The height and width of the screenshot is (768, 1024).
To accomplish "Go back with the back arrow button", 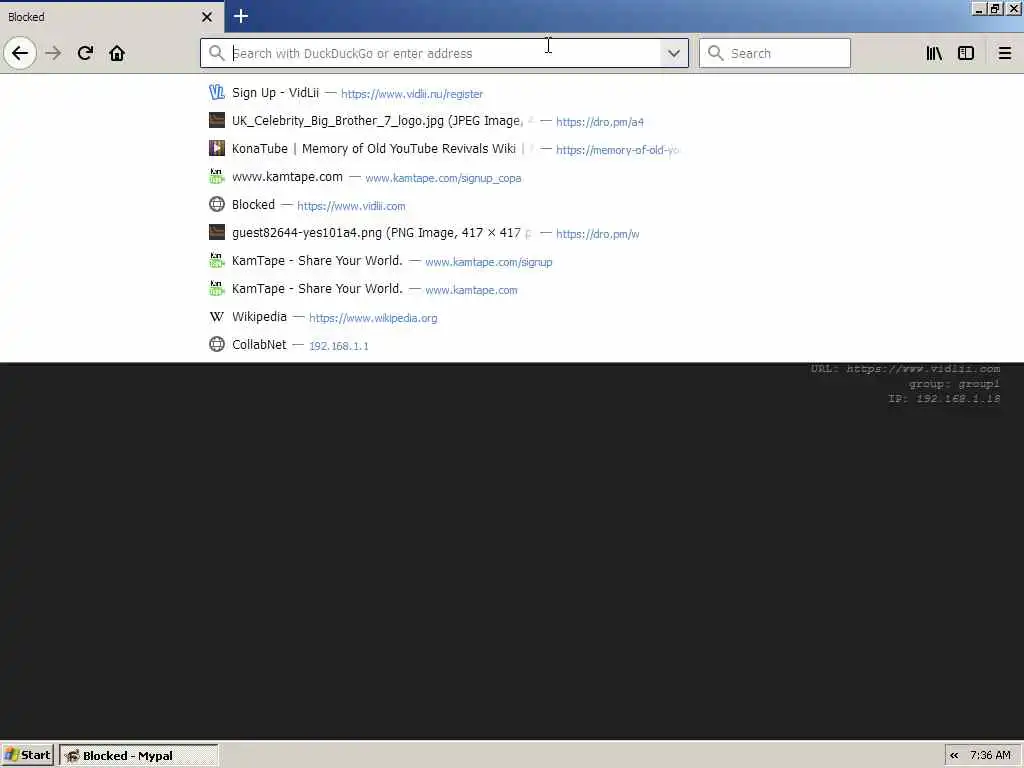I will tap(20, 53).
